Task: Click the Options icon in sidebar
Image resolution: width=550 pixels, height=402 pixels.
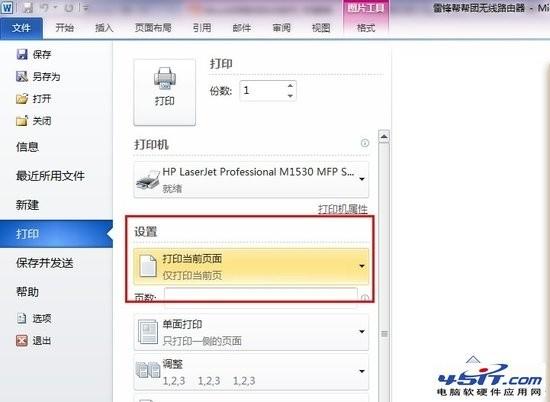Action: (22, 318)
